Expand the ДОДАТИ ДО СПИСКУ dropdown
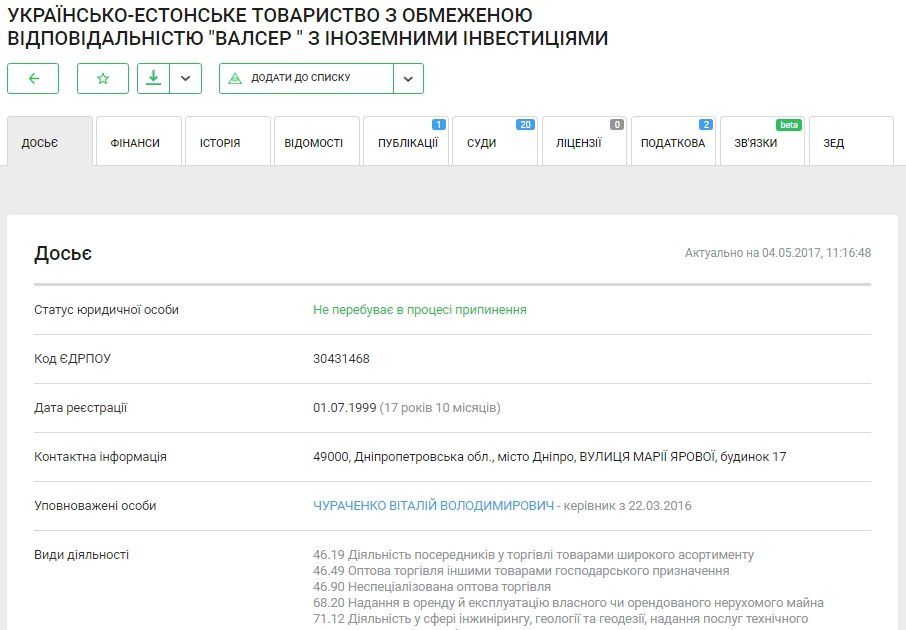Screen dimensions: 906x630 tap(407, 78)
